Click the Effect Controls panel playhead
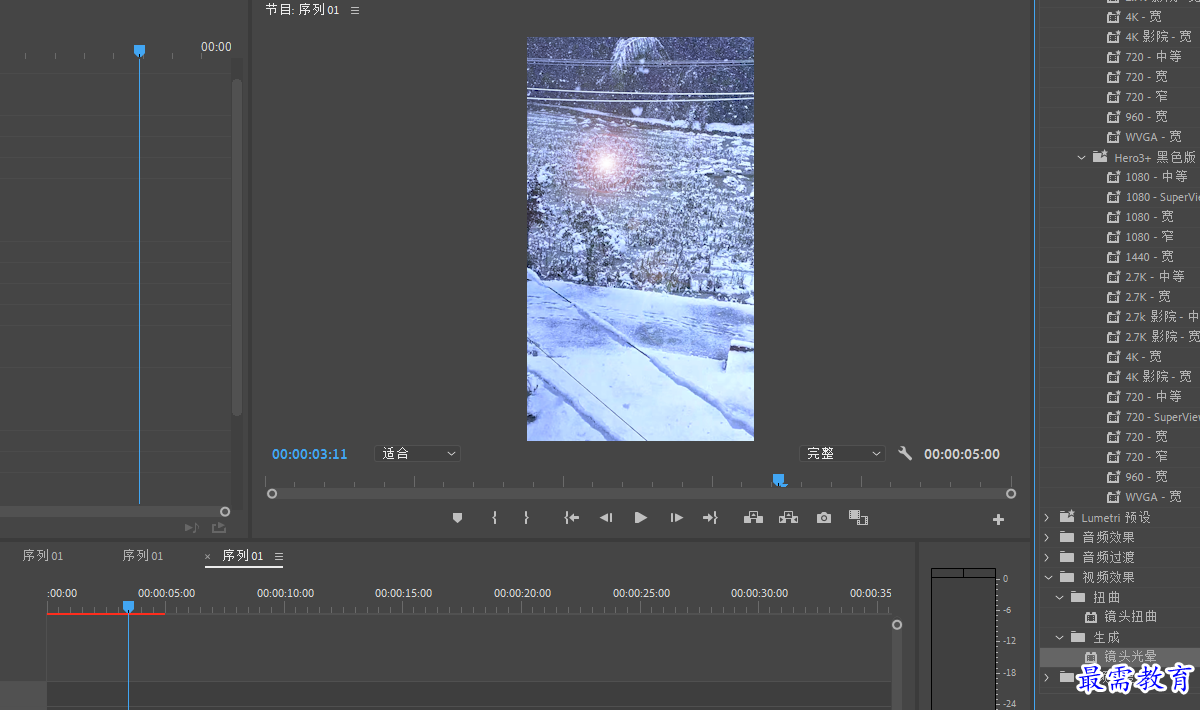The width and height of the screenshot is (1200, 710). pos(139,50)
